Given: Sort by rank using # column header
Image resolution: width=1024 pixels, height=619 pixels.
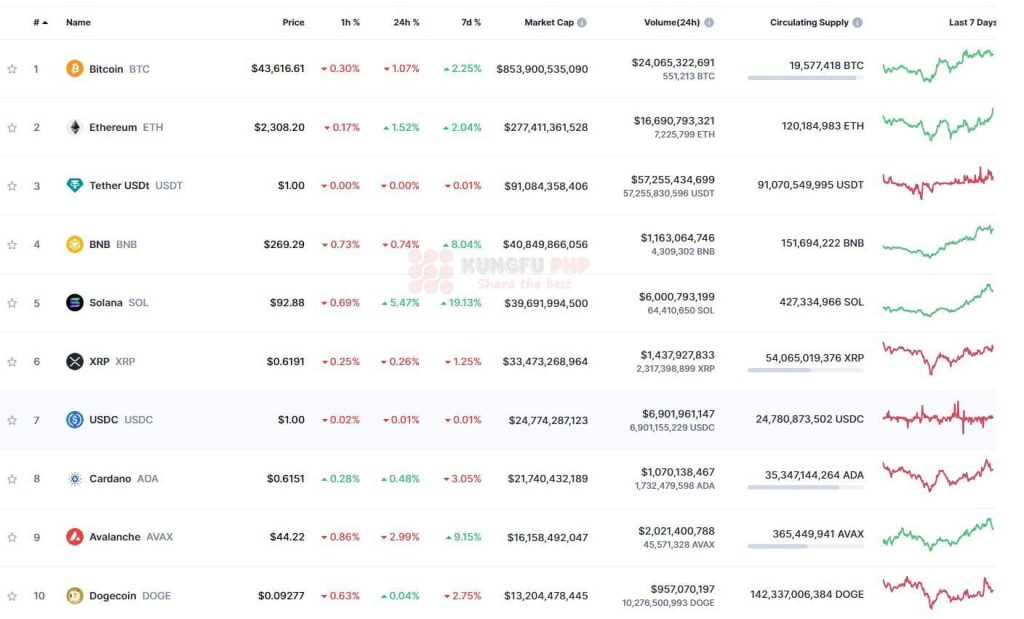Looking at the screenshot, I should click(x=37, y=22).
